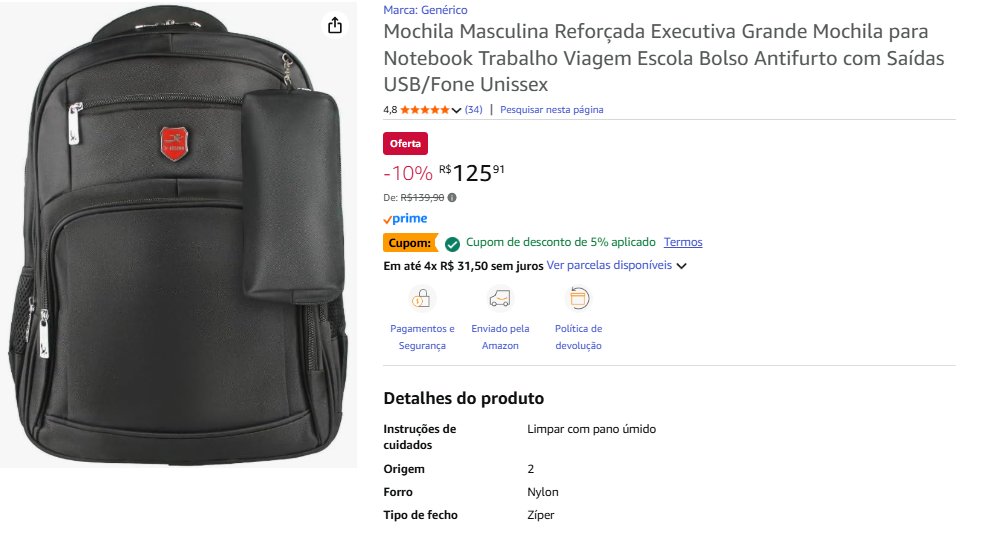Viewport: 993px width, 542px height.
Task: Open the (34) customer reviews link
Action: [474, 110]
